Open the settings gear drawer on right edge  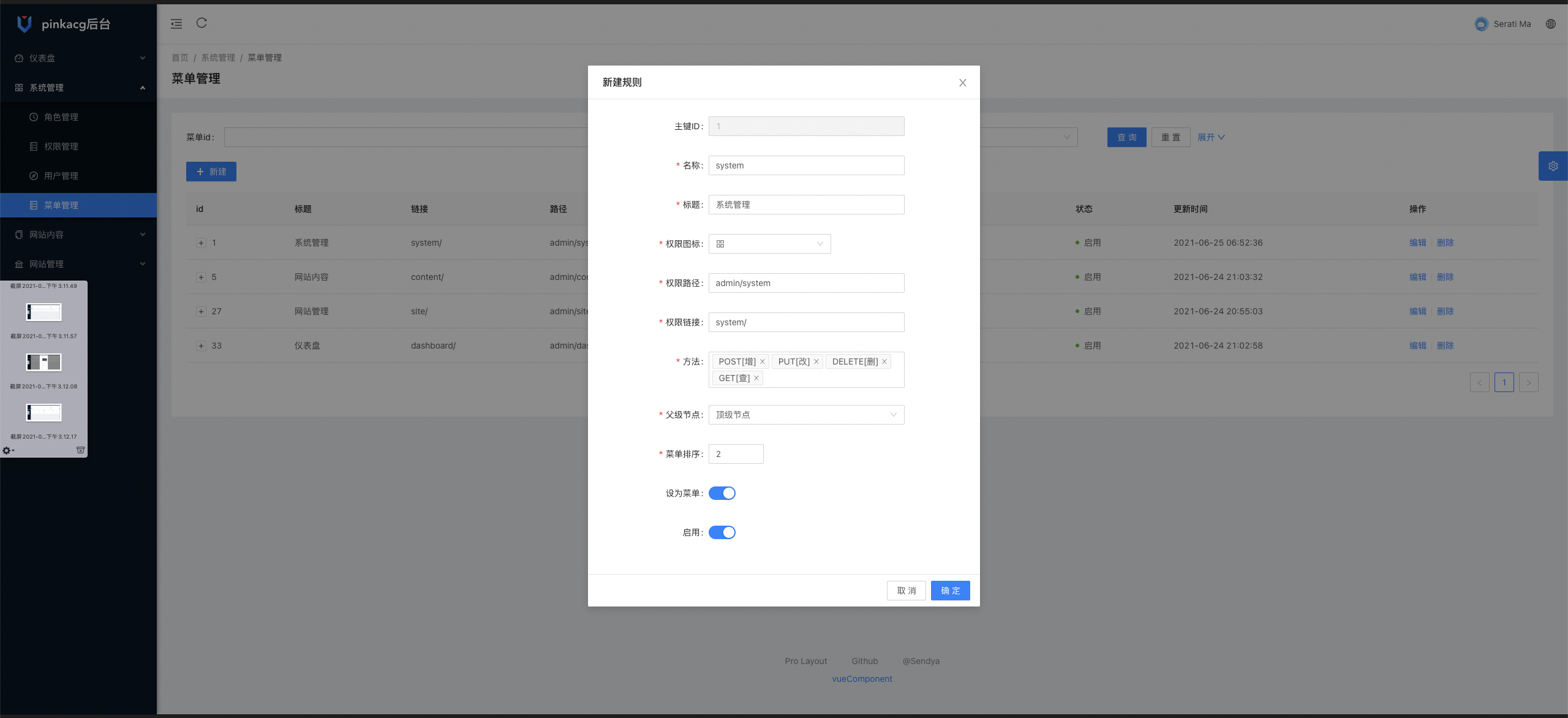click(x=1553, y=166)
